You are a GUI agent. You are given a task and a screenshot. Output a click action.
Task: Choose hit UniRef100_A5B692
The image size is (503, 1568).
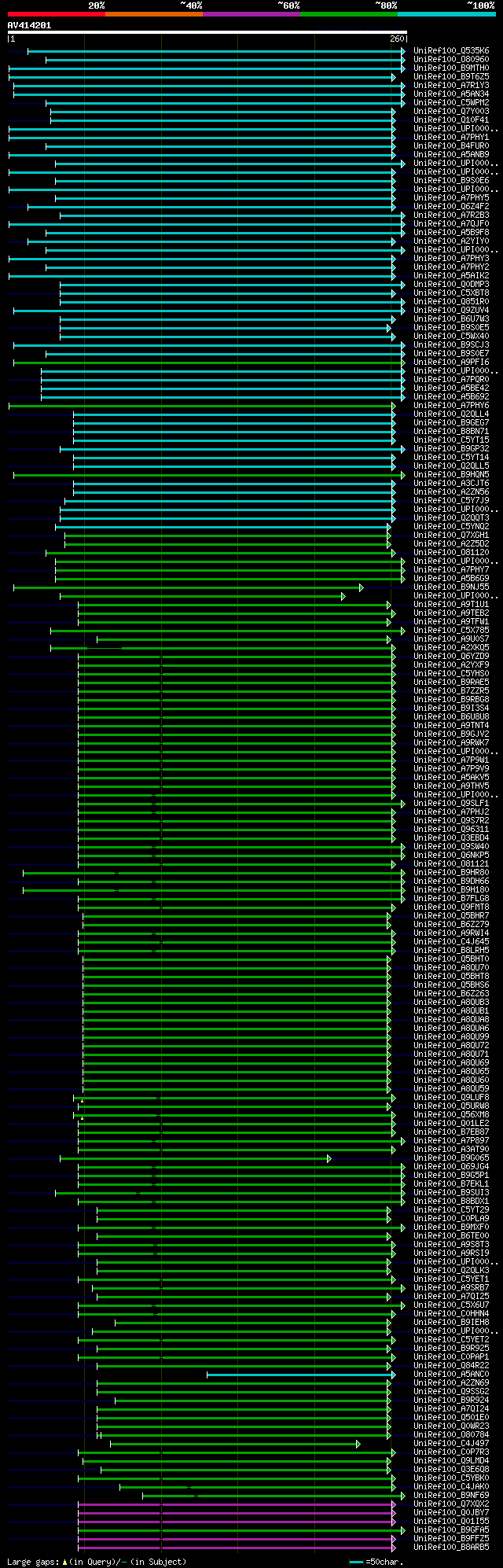pyautogui.click(x=451, y=397)
